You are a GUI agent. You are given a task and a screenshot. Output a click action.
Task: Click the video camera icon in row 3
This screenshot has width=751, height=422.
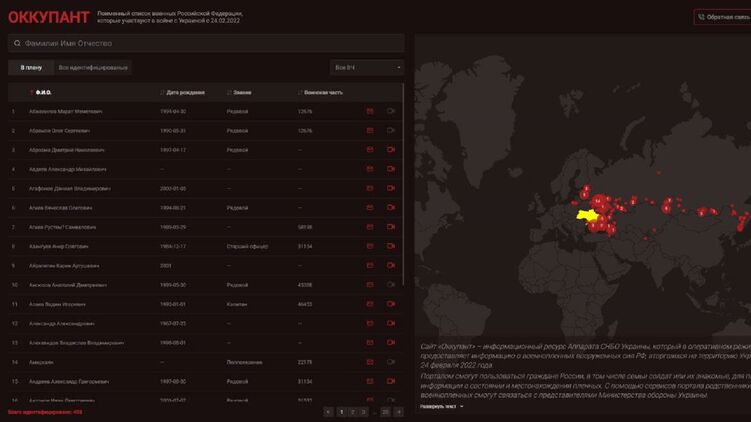tap(391, 150)
